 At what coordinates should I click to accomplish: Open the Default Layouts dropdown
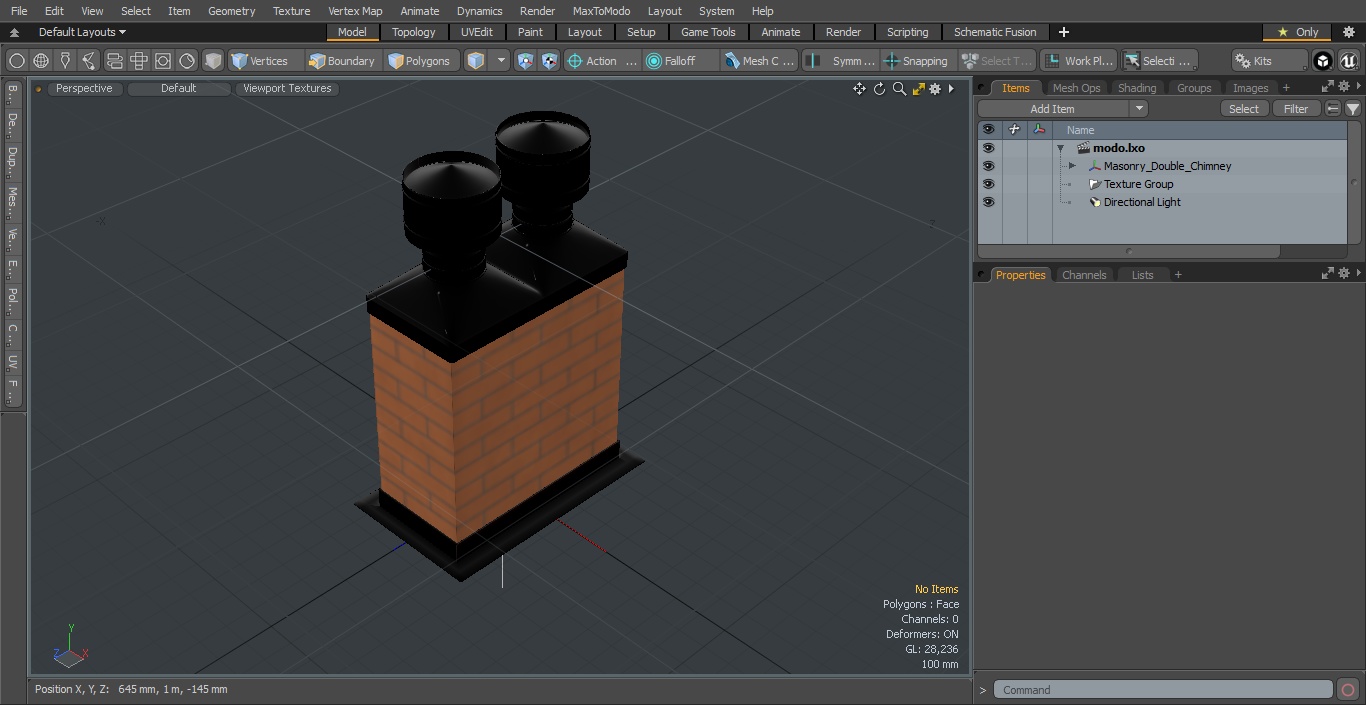click(82, 32)
